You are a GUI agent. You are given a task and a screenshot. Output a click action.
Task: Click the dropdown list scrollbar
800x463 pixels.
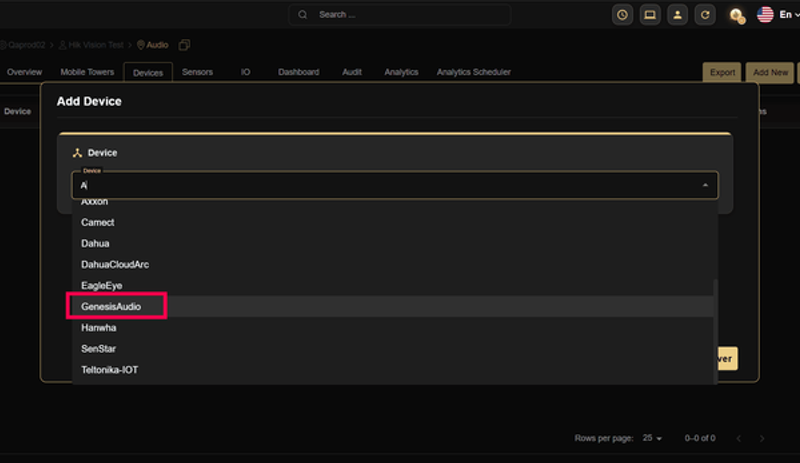click(x=715, y=331)
